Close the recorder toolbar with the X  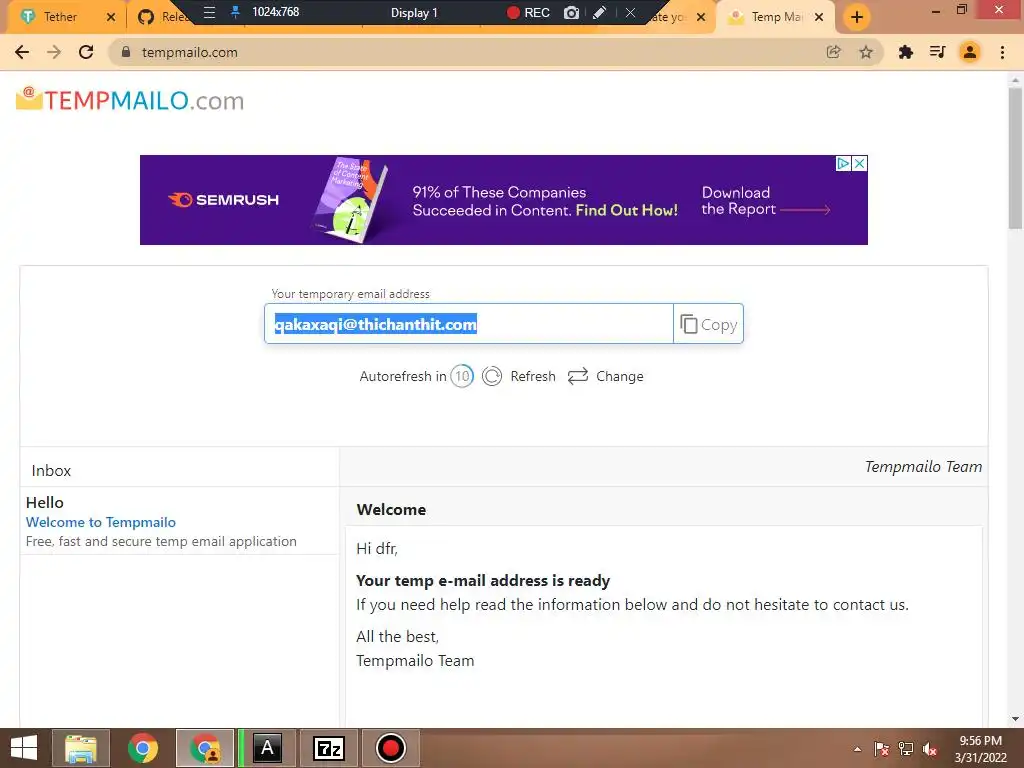pyautogui.click(x=630, y=12)
